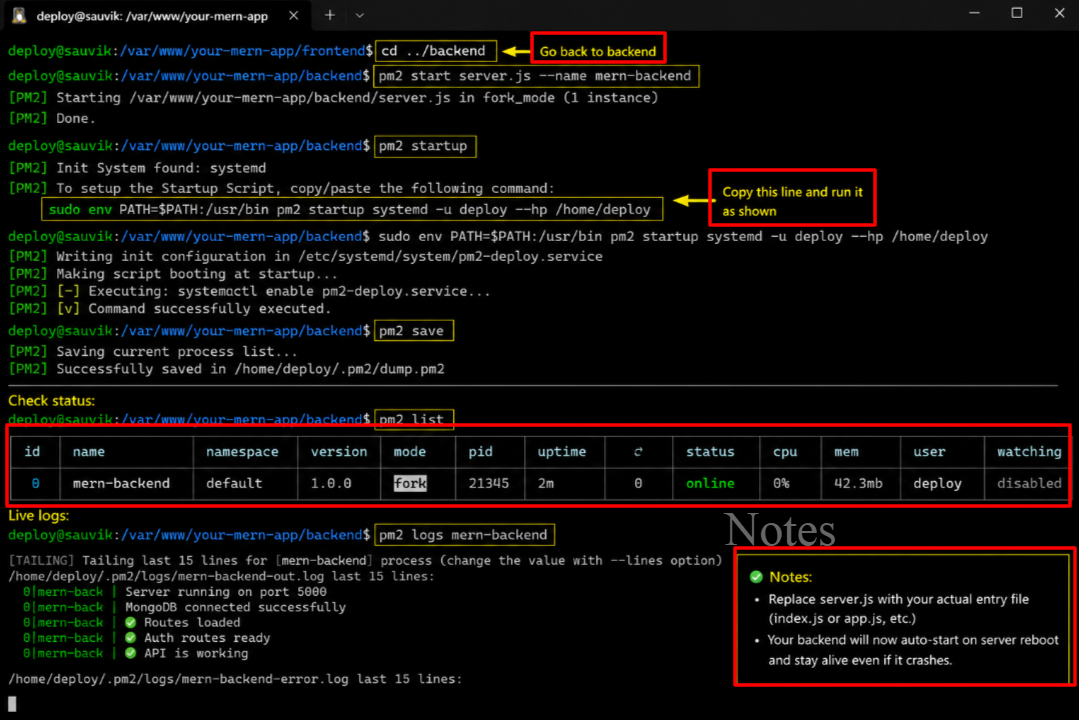Click the 'cd ../backend' command text
1079x720 pixels.
click(x=434, y=51)
